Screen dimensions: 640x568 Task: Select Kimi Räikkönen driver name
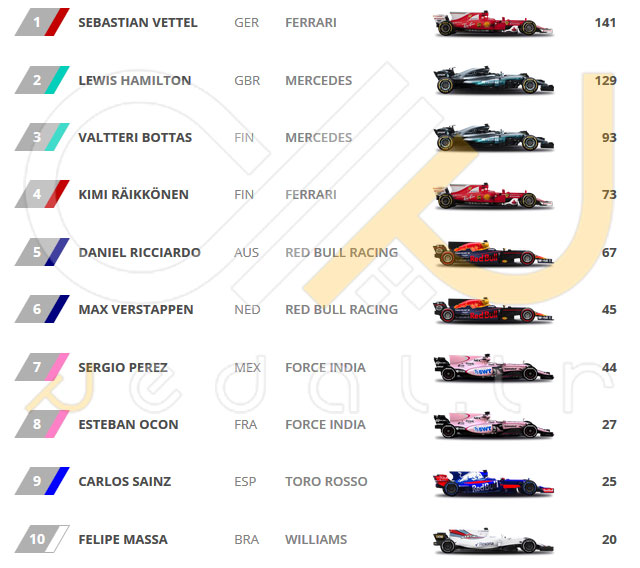133,195
